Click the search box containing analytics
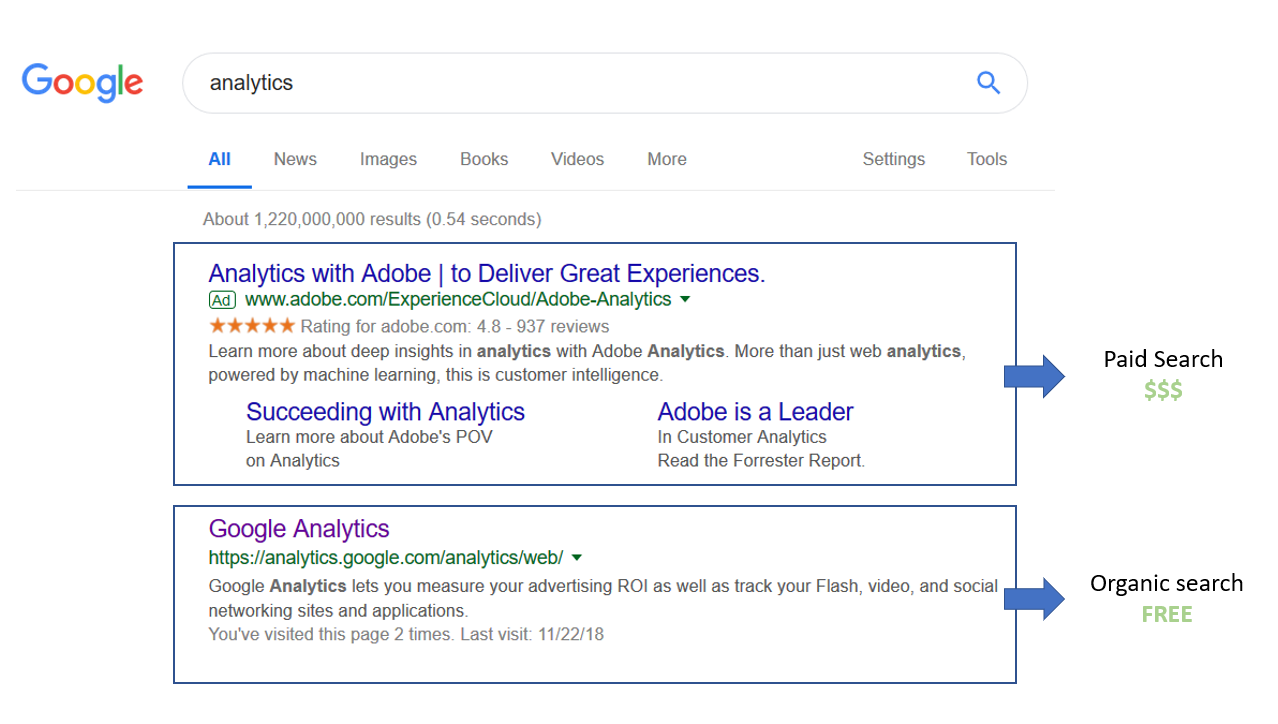The height and width of the screenshot is (724, 1278). [604, 83]
